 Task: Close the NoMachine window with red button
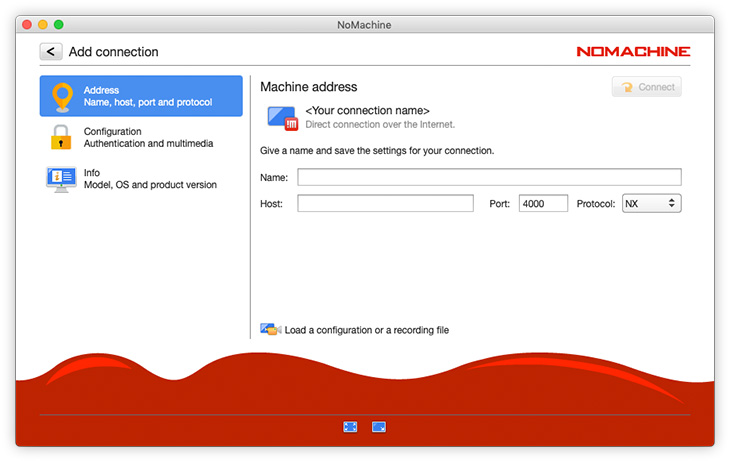click(x=26, y=24)
